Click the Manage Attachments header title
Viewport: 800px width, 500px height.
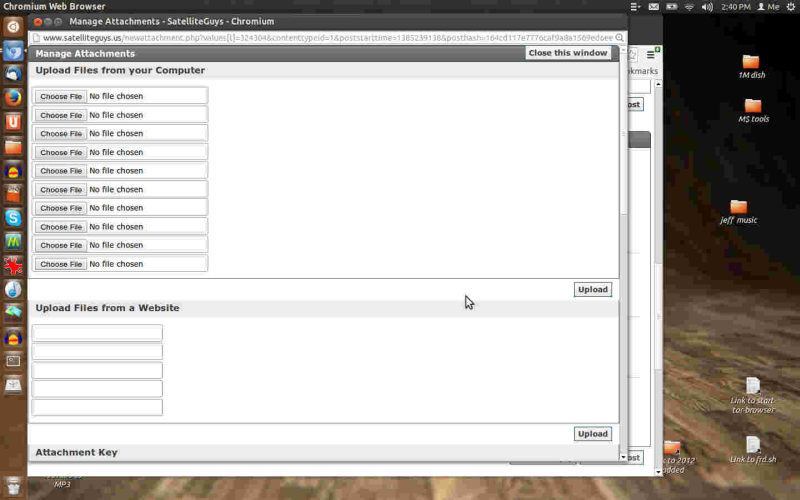click(x=85, y=54)
